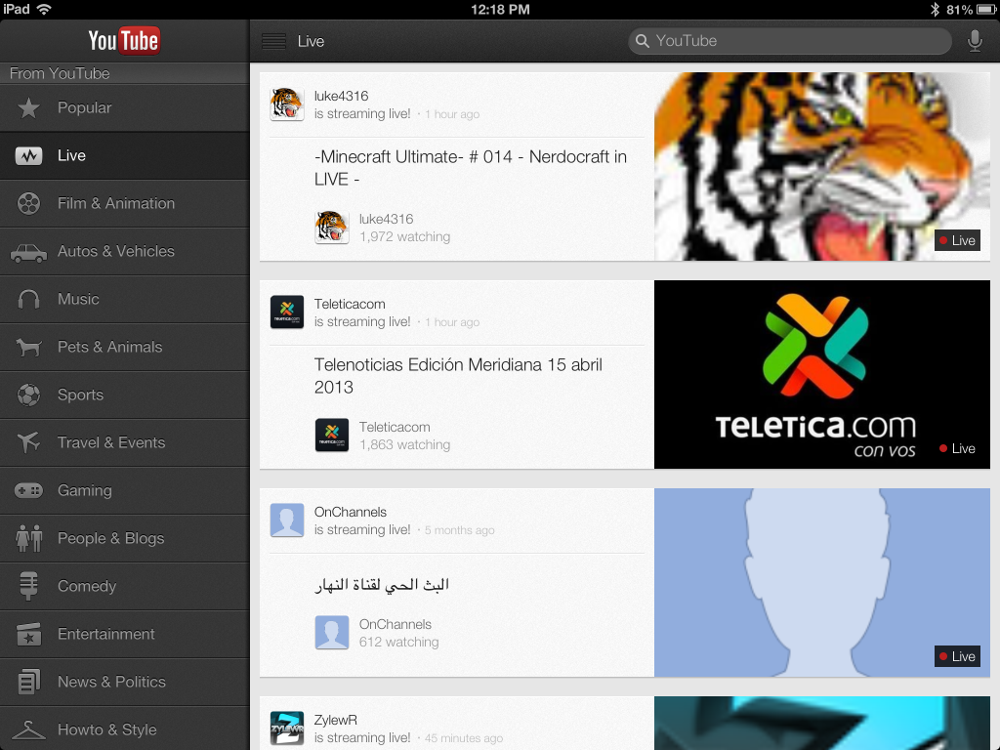Open the tiger live stream thumbnail
The image size is (1000, 750).
click(x=822, y=166)
